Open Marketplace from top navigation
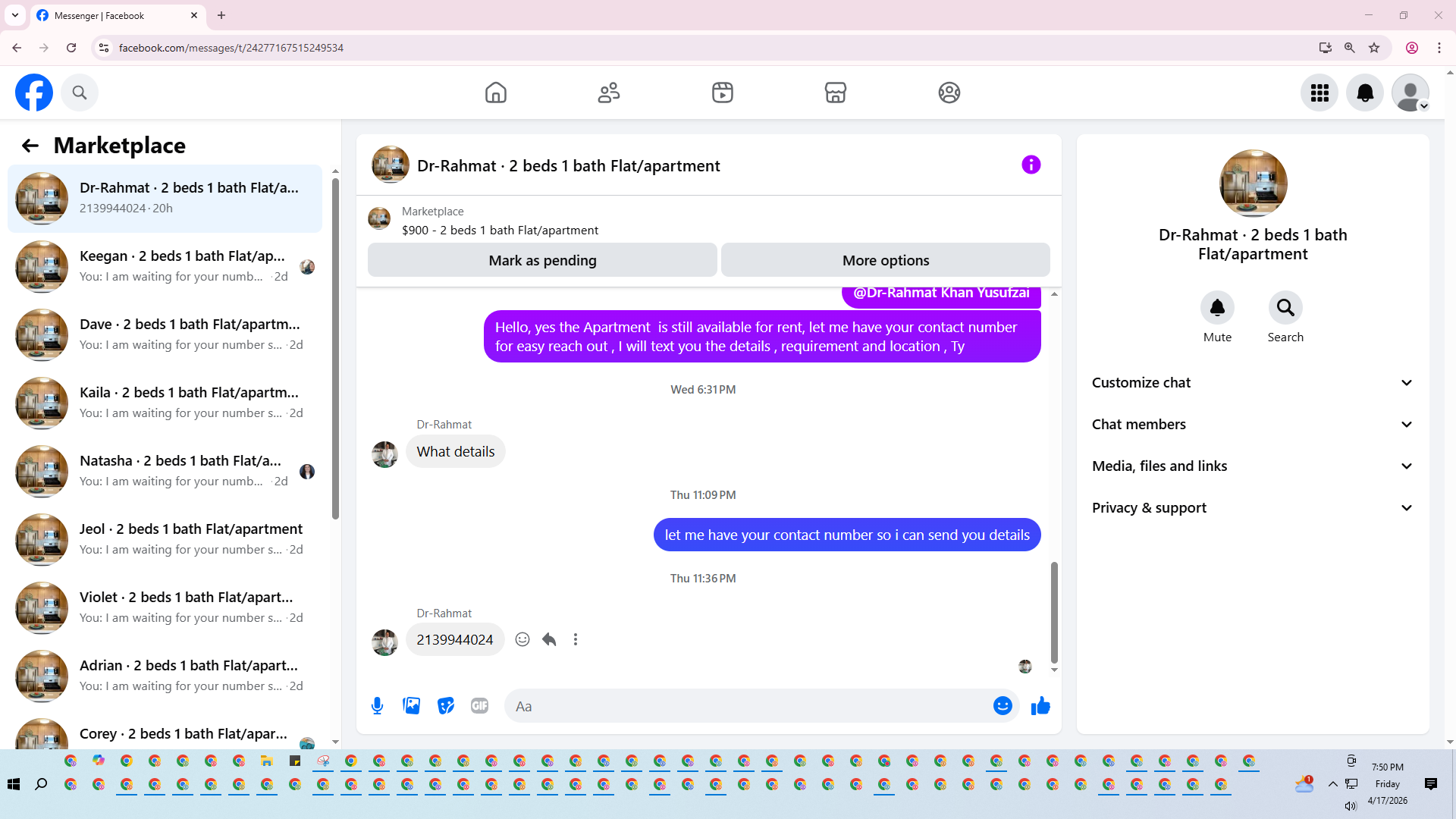 [835, 93]
